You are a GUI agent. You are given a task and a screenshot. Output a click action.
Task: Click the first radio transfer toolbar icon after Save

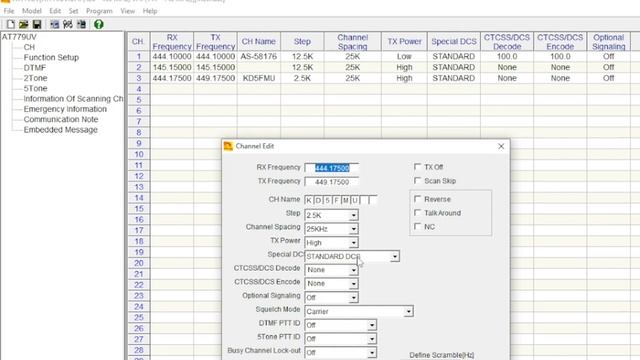tap(54, 24)
